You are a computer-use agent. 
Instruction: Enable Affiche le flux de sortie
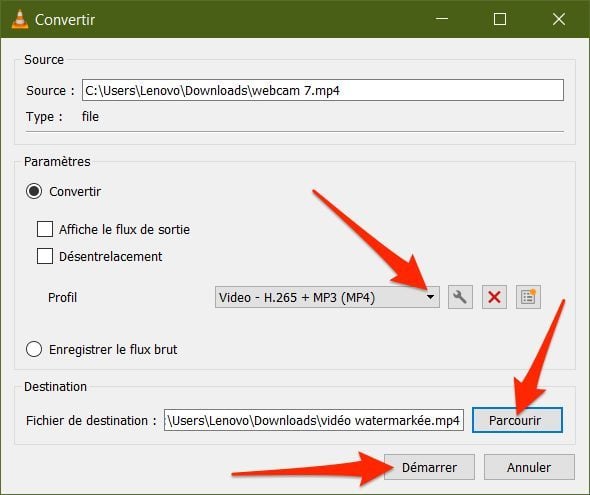pos(45,229)
